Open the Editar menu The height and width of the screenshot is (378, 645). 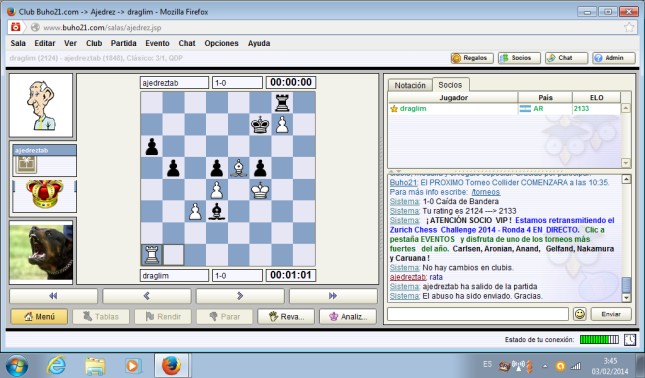pyautogui.click(x=44, y=43)
